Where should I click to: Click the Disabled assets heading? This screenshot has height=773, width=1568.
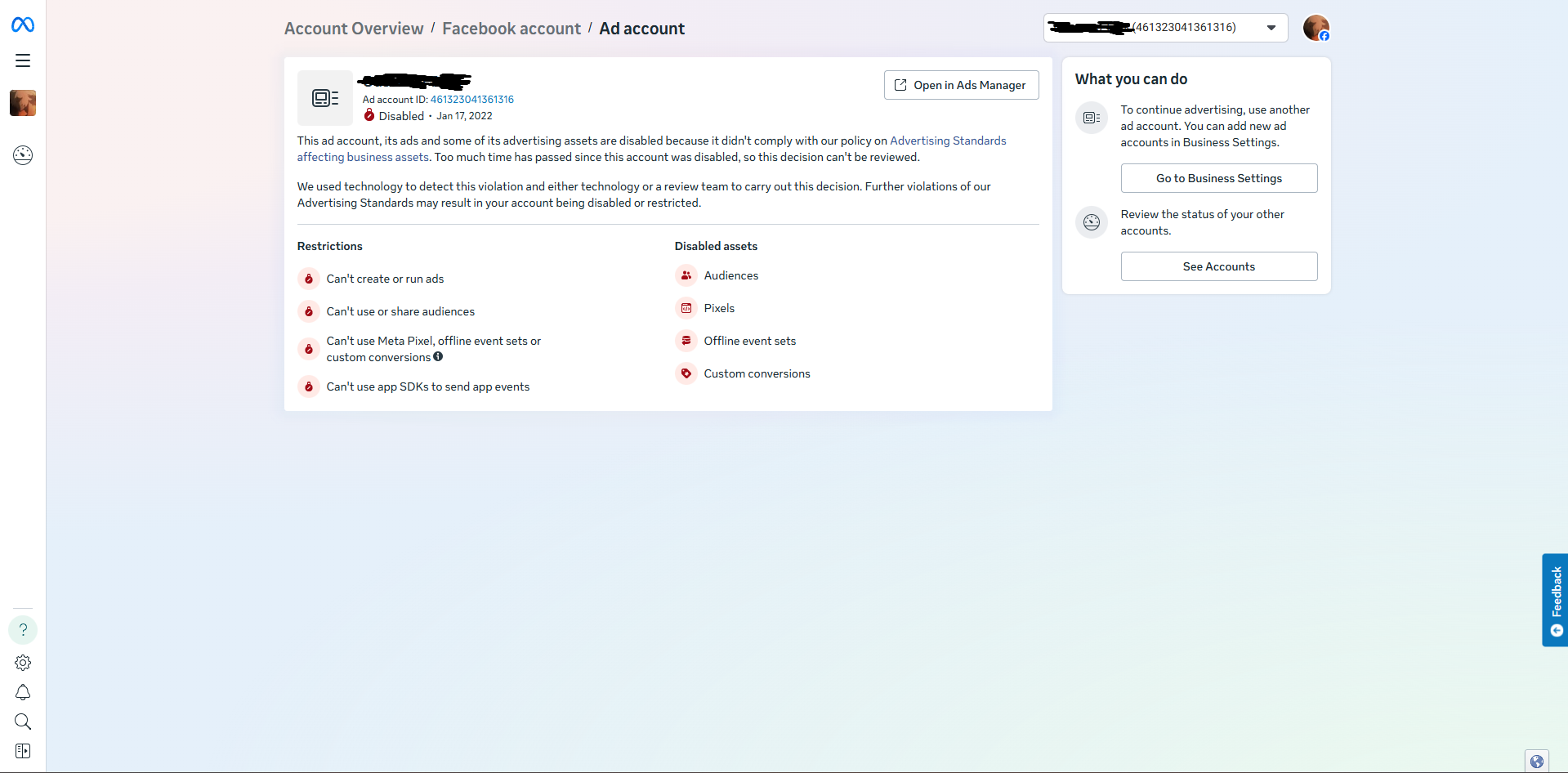tap(716, 246)
